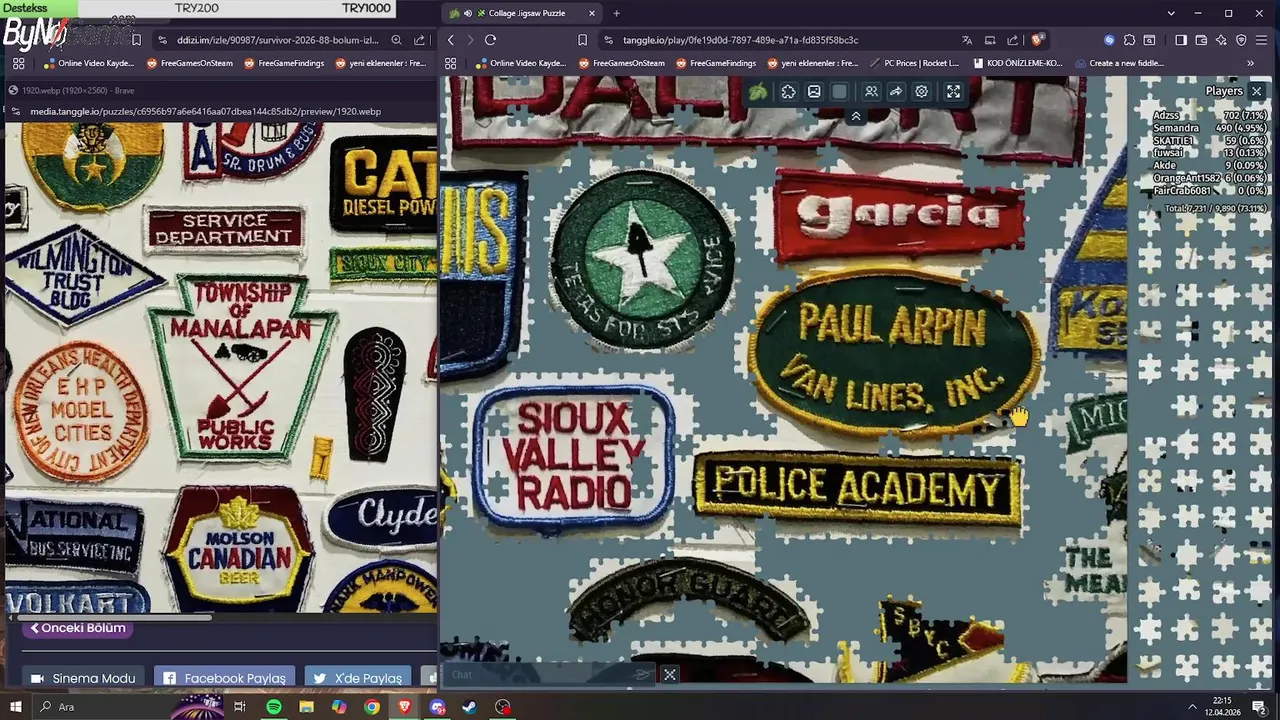This screenshot has height=720, width=1280.
Task: Click the translate page icon
Action: tap(967, 40)
